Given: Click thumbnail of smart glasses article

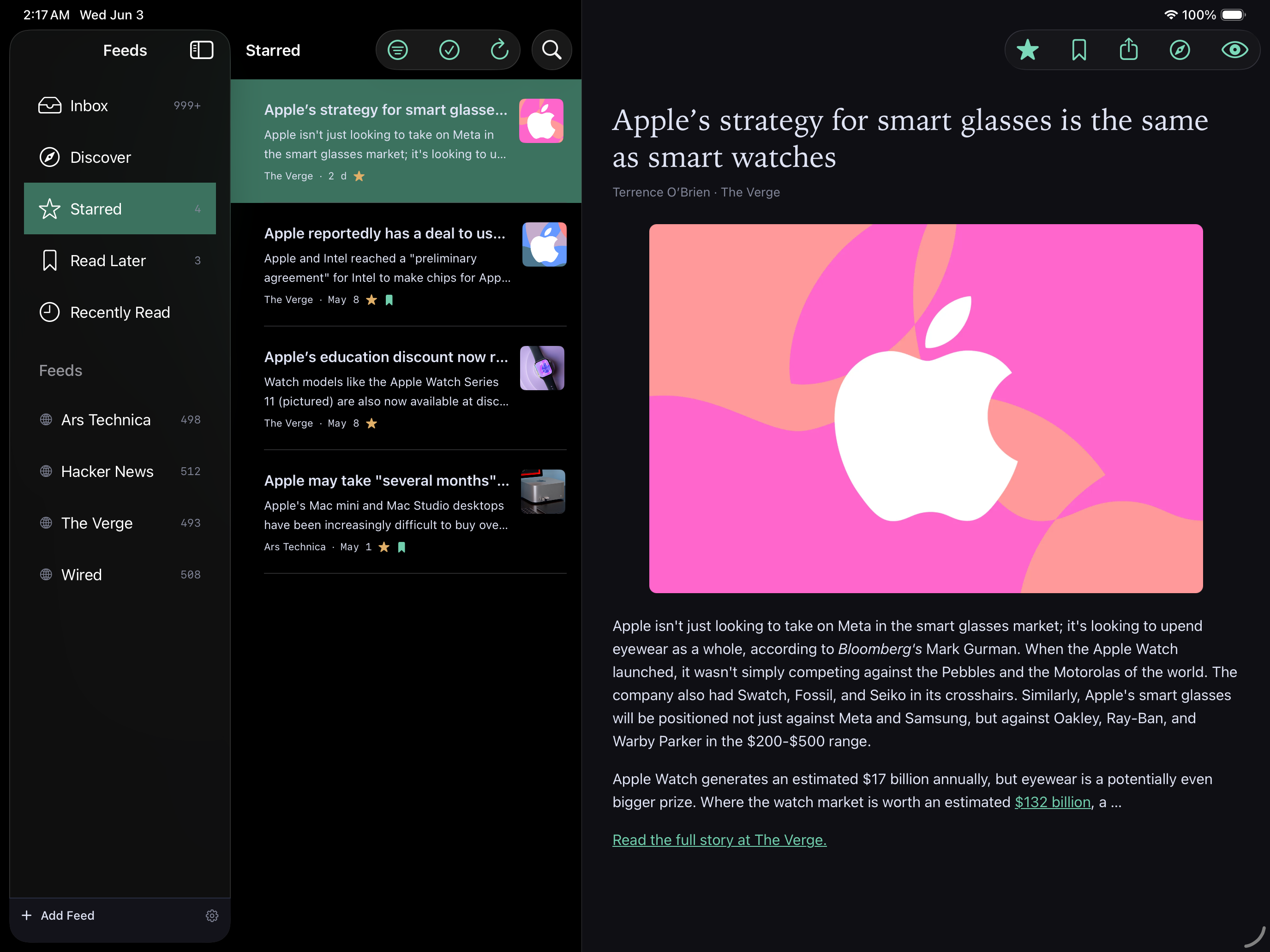Looking at the screenshot, I should click(541, 120).
